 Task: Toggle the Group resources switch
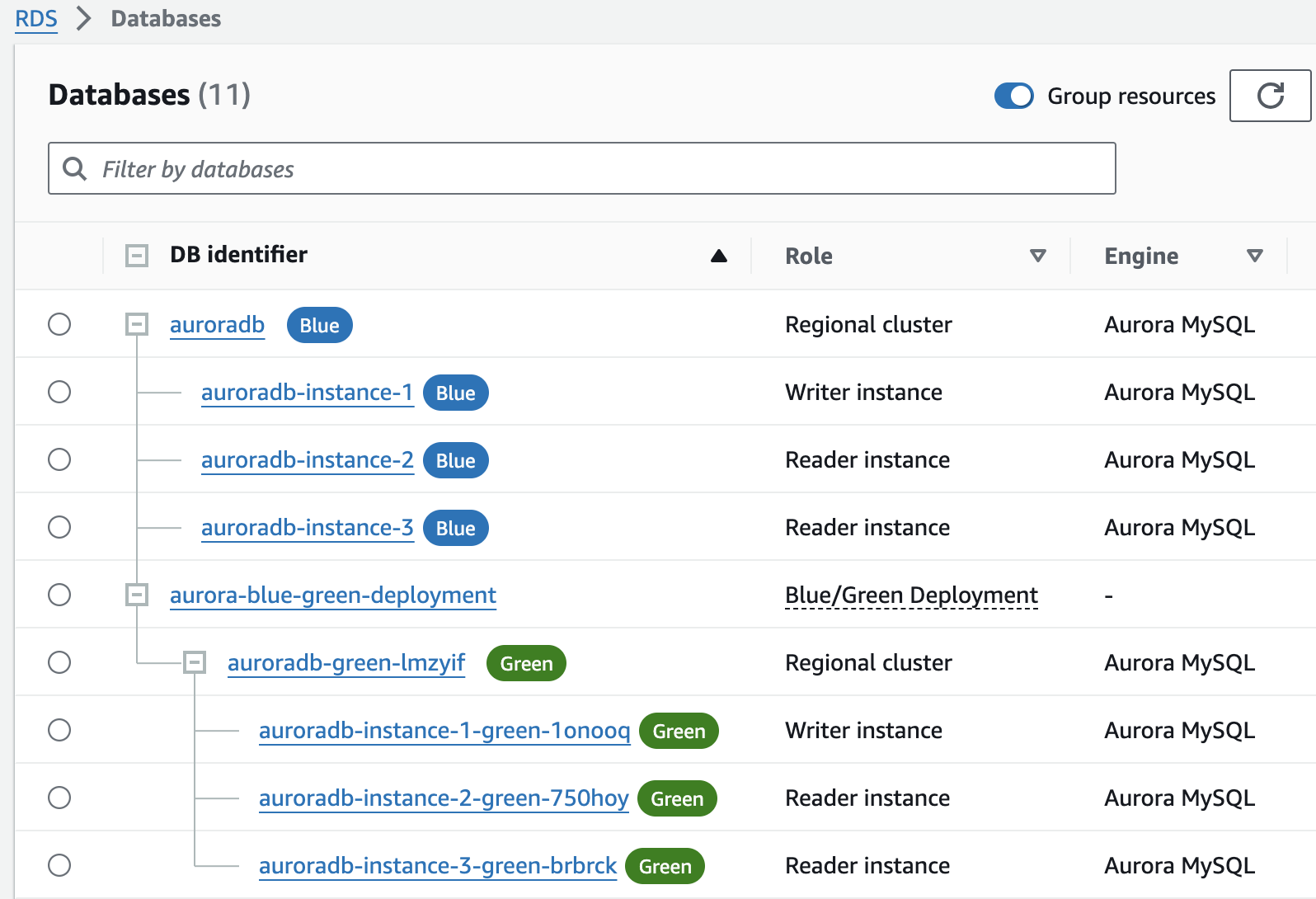(1013, 96)
